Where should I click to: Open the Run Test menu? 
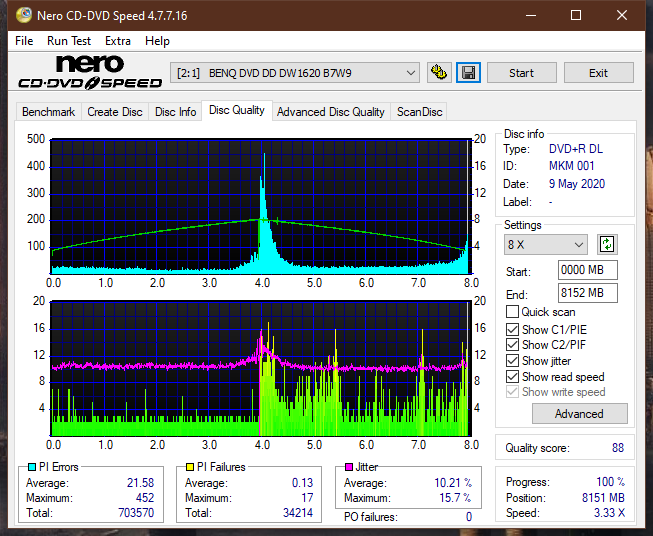(x=69, y=41)
